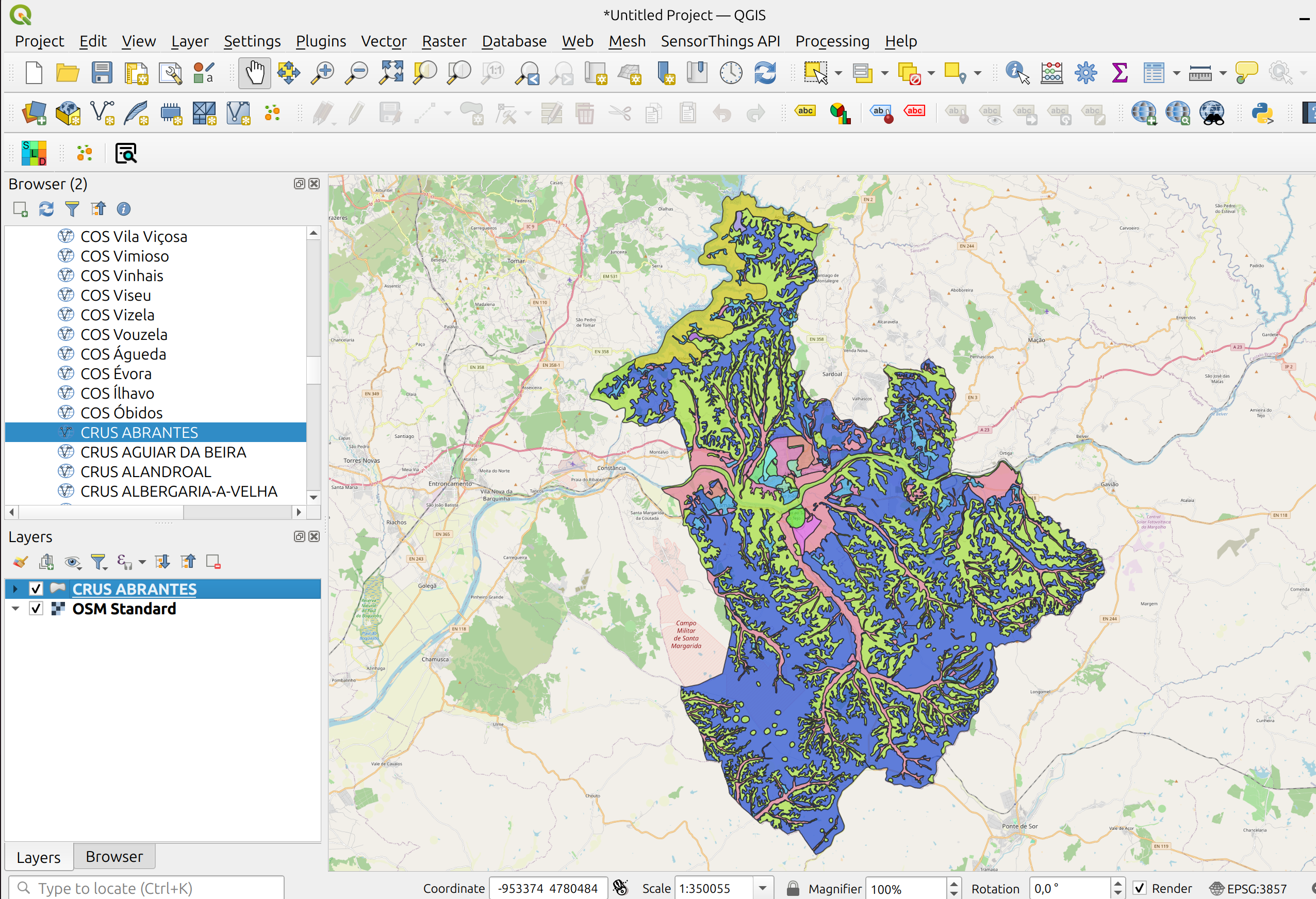Click the Layer Diagram Options icon
This screenshot has width=1316, height=899.
(841, 113)
